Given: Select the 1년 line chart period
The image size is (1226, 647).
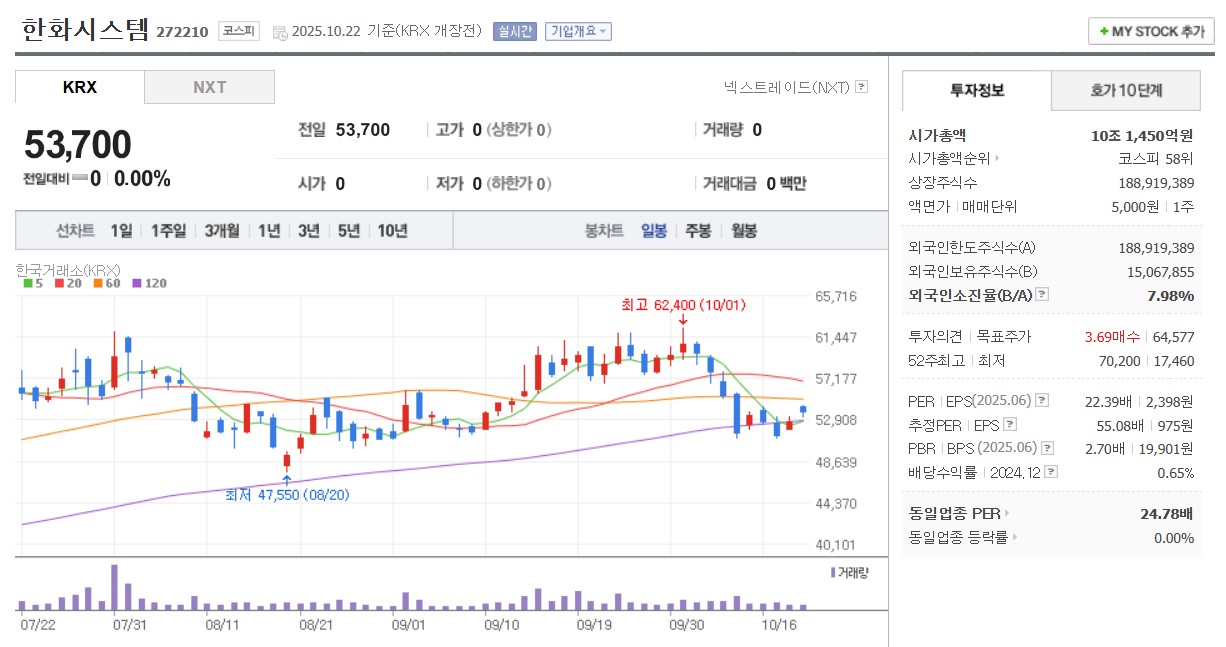Looking at the screenshot, I should [269, 231].
